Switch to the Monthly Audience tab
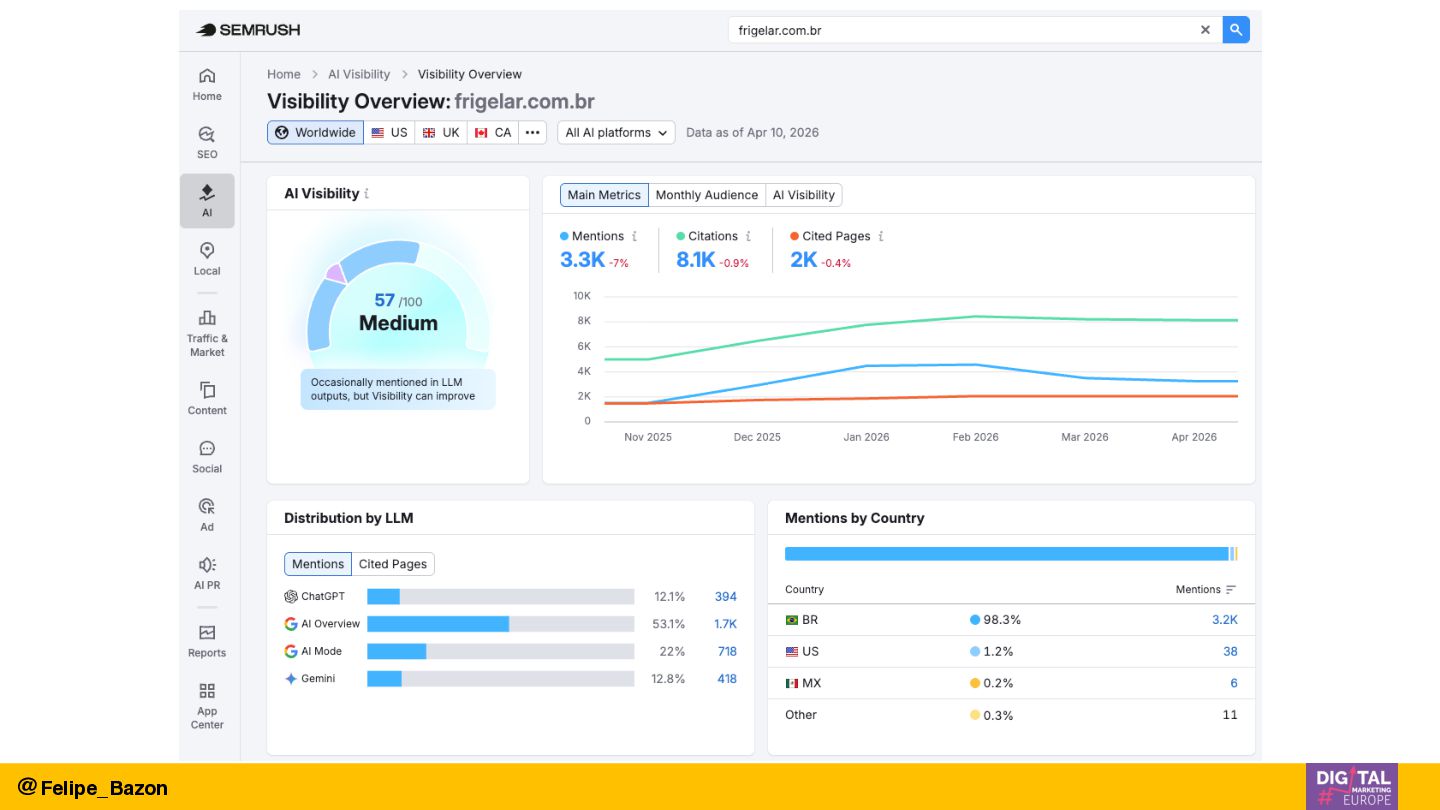 pos(706,195)
